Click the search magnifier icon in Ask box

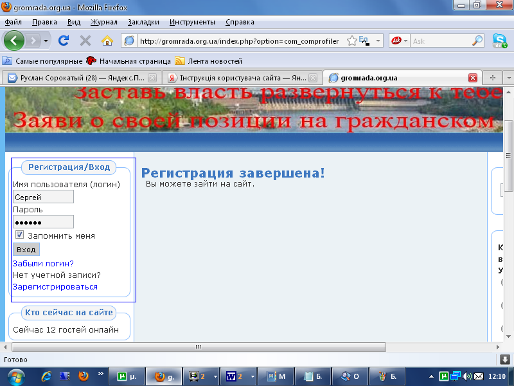pyautogui.click(x=477, y=41)
